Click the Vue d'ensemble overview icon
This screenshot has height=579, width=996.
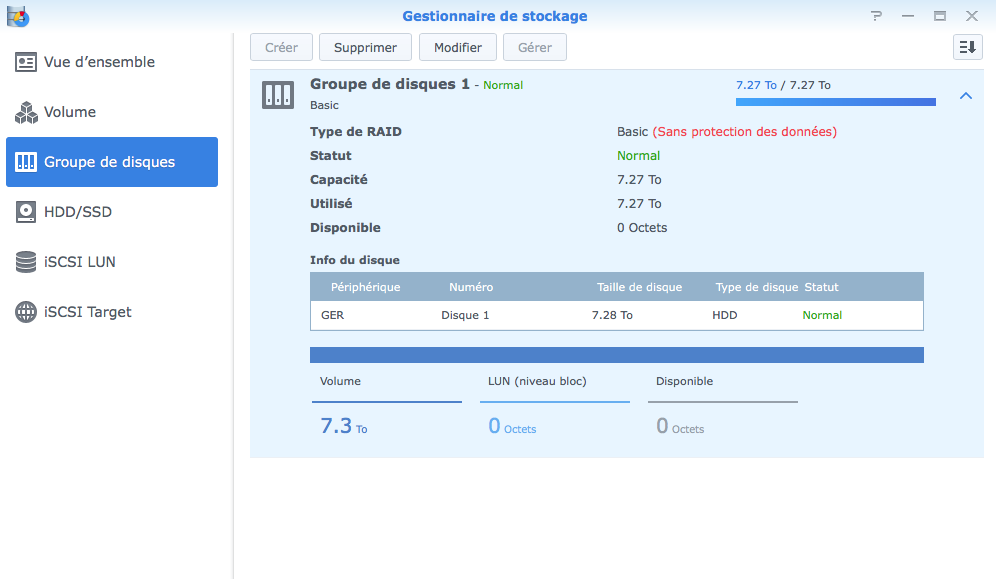pyautogui.click(x=26, y=62)
